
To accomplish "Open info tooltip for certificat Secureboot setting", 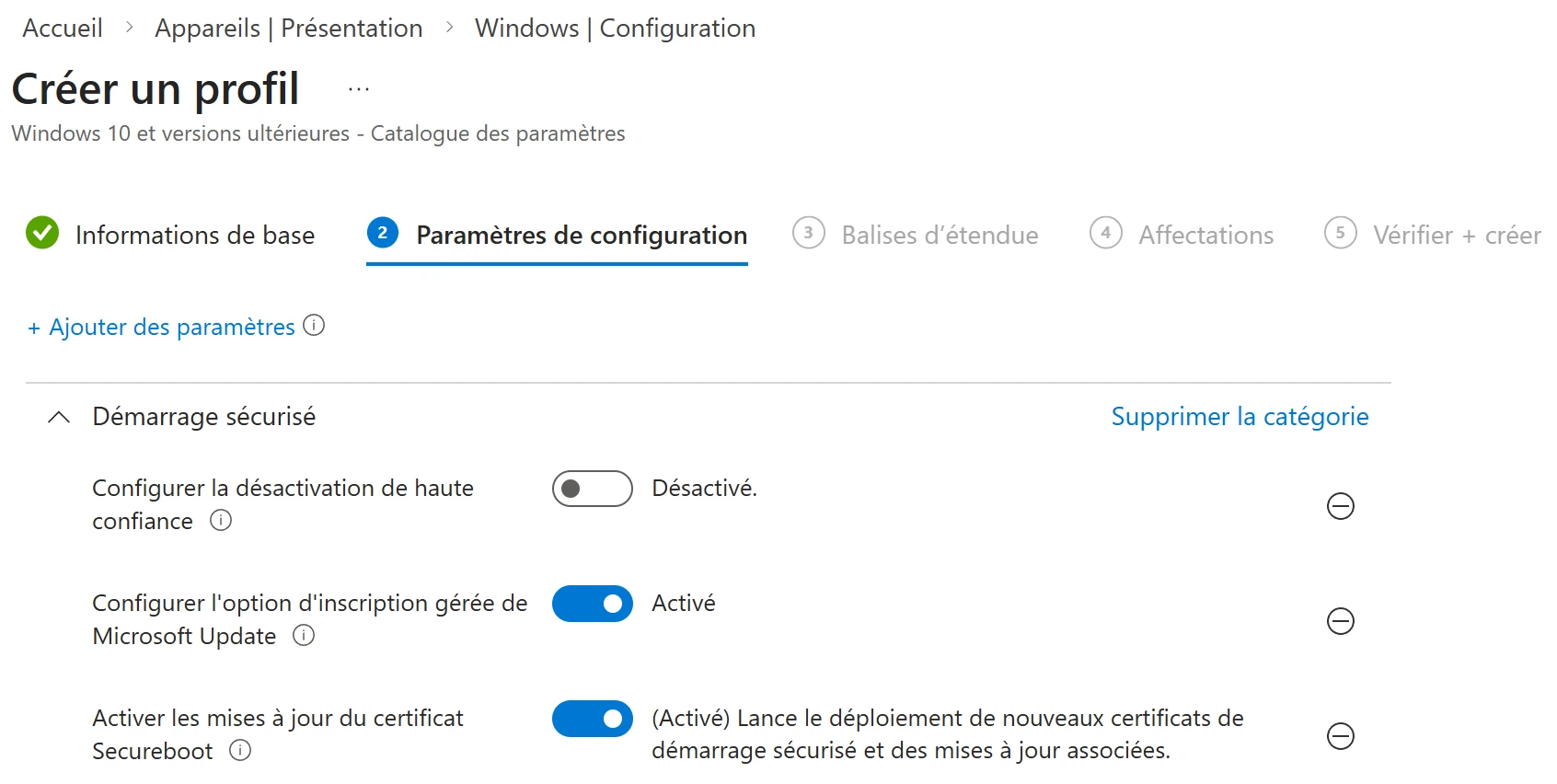I will pos(240,752).
